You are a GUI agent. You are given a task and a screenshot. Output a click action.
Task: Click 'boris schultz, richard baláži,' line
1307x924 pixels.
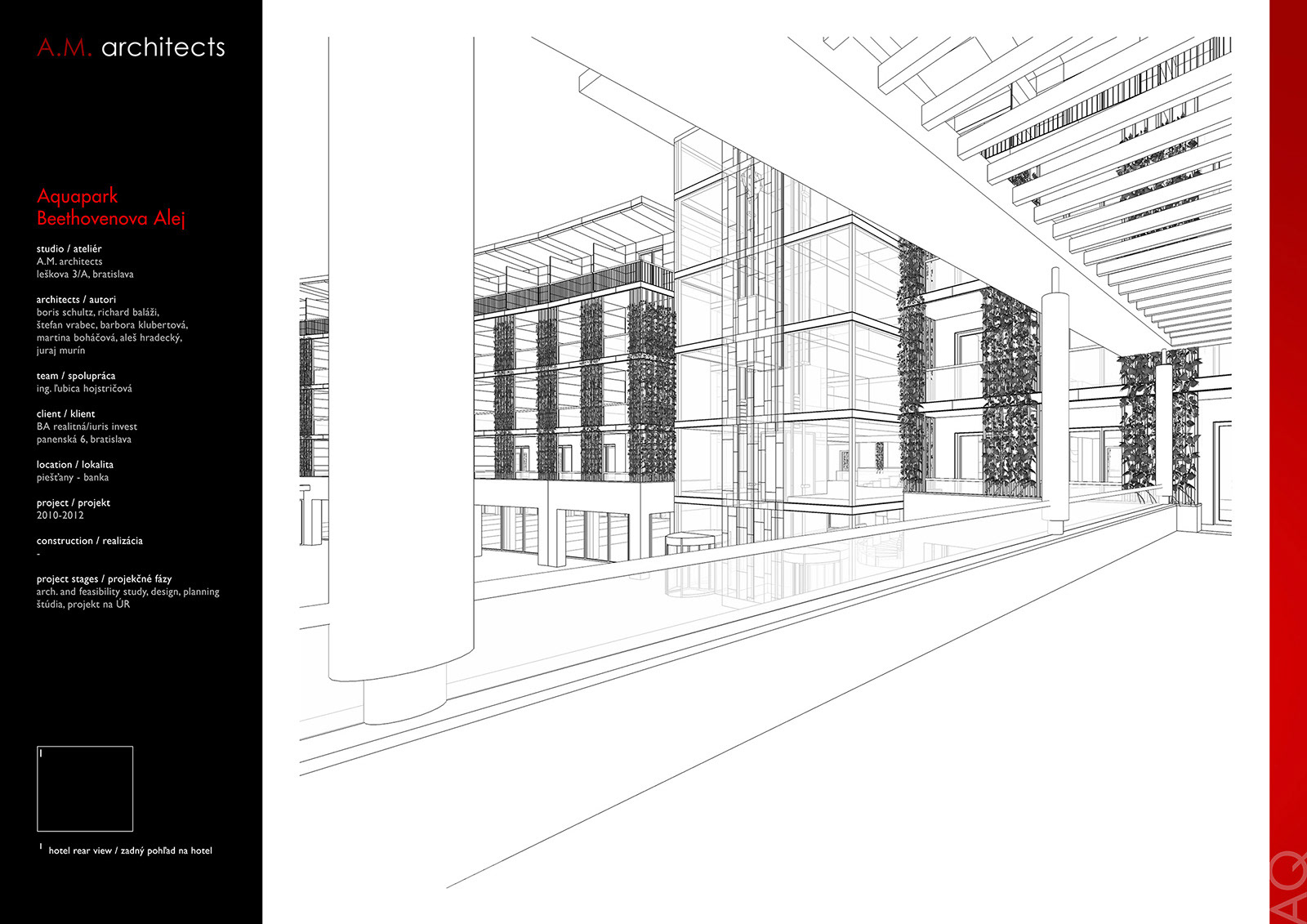(98, 312)
